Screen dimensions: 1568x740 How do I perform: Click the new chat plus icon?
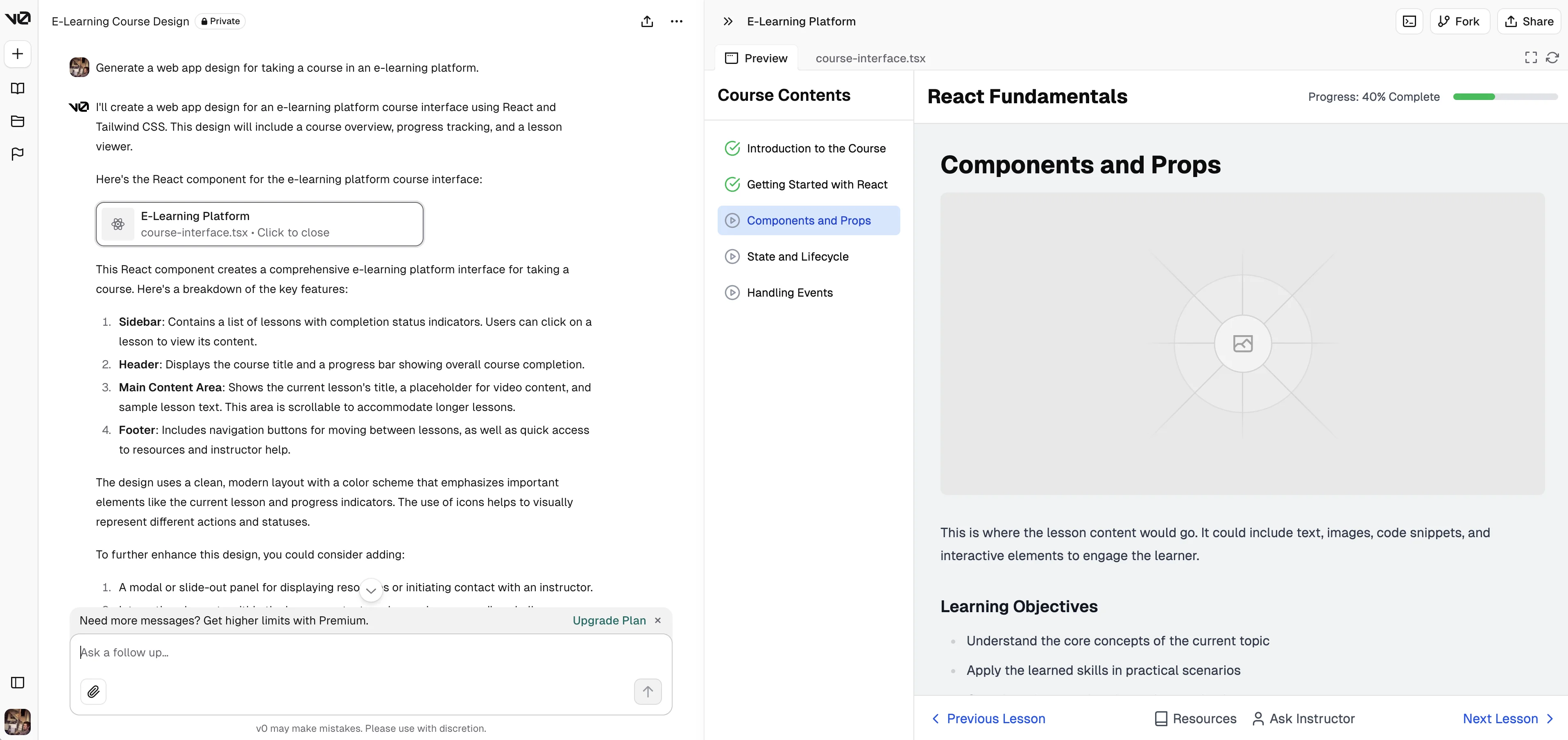coord(18,54)
